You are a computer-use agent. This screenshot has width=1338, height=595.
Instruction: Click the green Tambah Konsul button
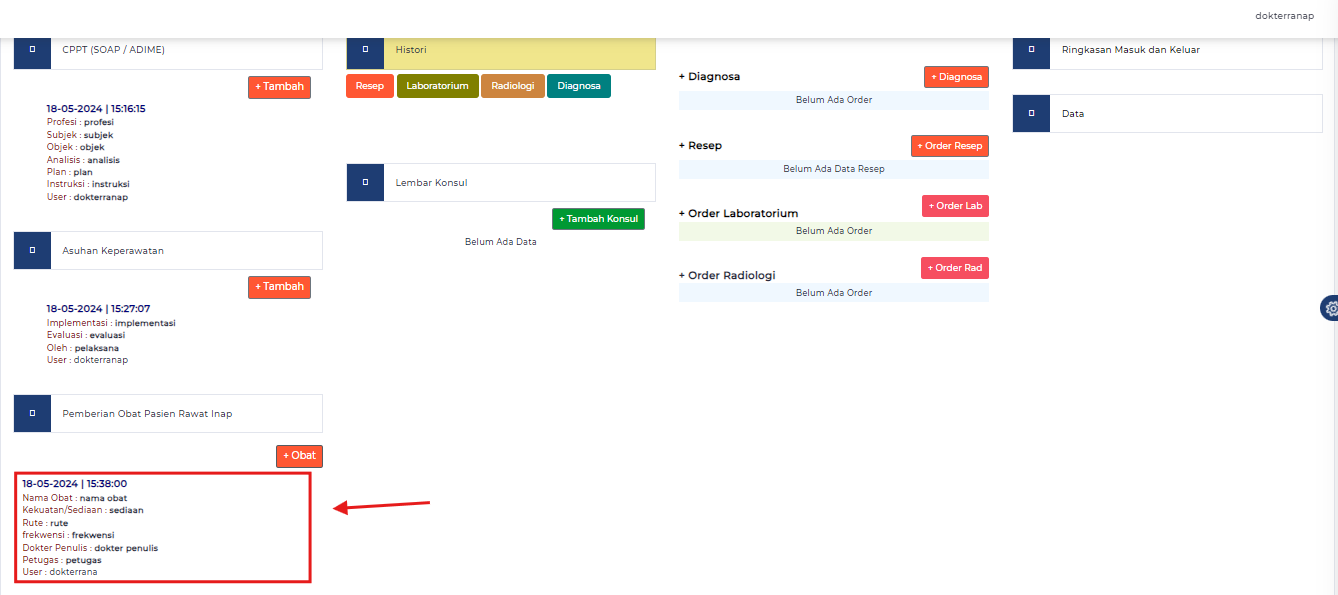pyautogui.click(x=598, y=219)
